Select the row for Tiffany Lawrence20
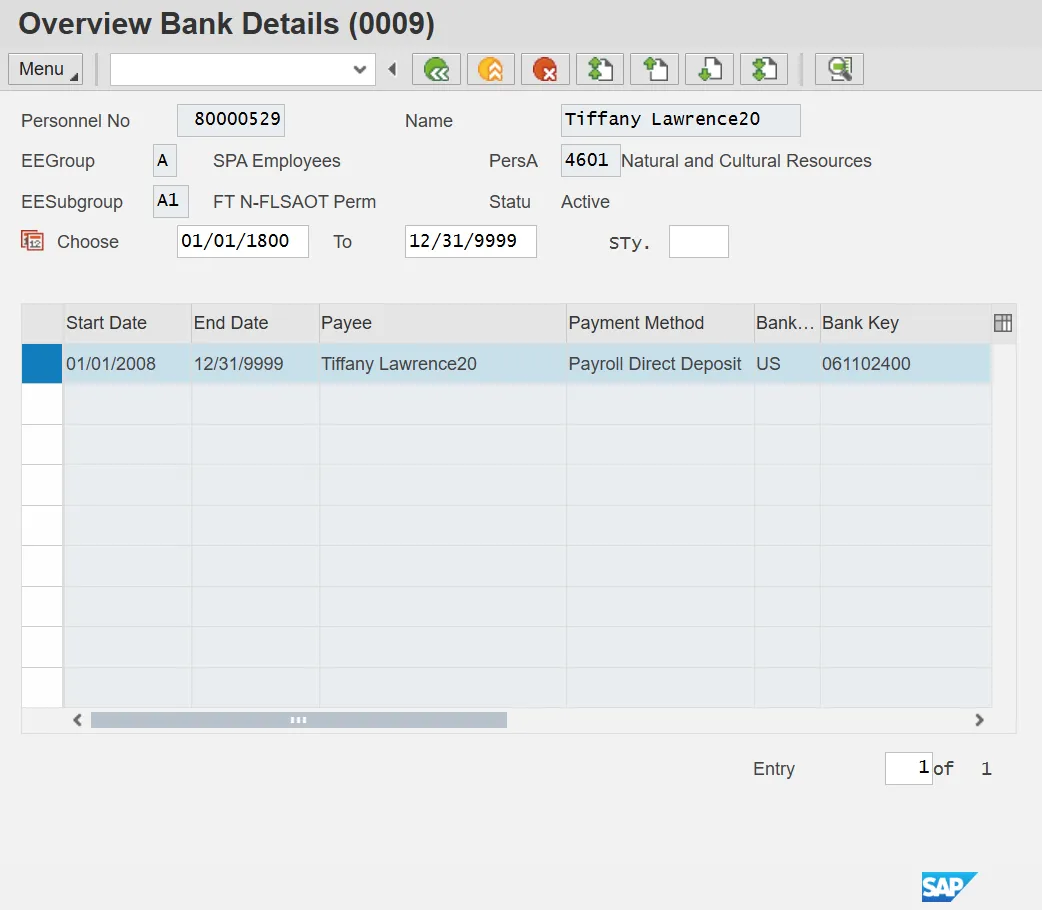 (42, 364)
